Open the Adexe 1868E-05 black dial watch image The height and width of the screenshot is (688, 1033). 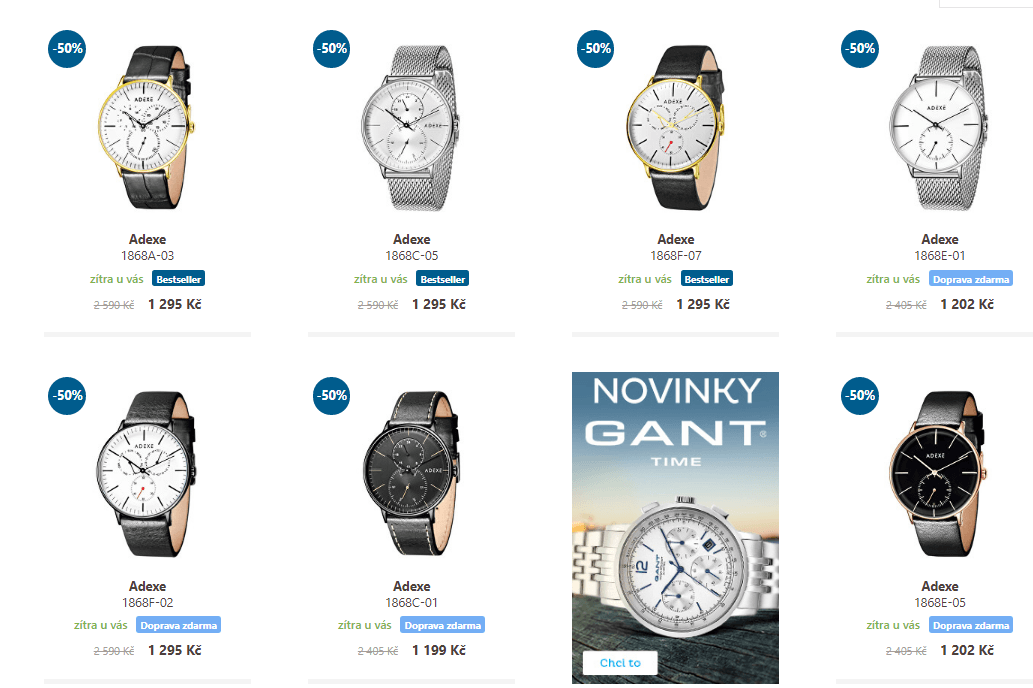point(939,474)
